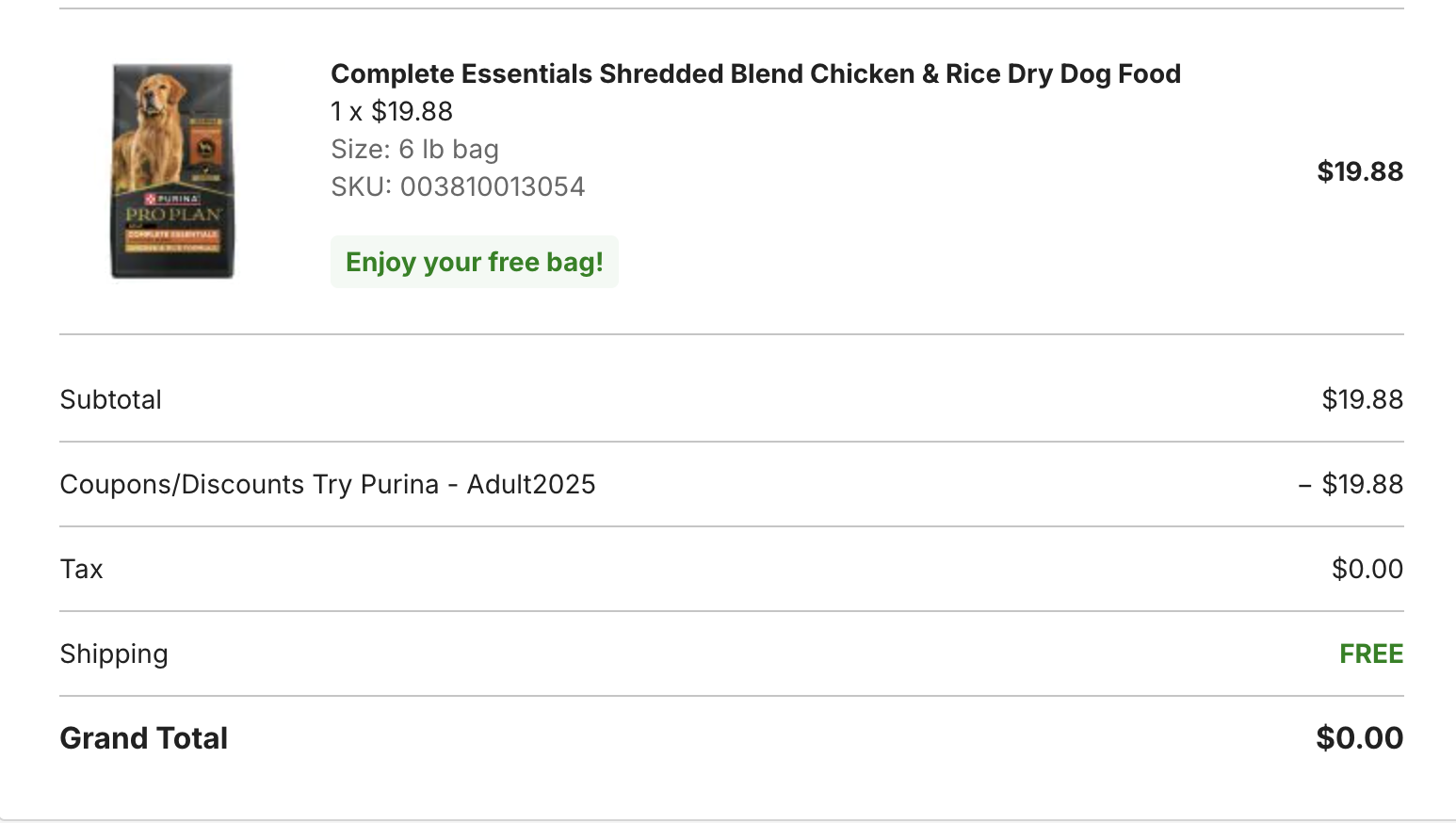The image size is (1456, 823).
Task: Click the Subtotal amount $19.88
Action: tap(1362, 399)
